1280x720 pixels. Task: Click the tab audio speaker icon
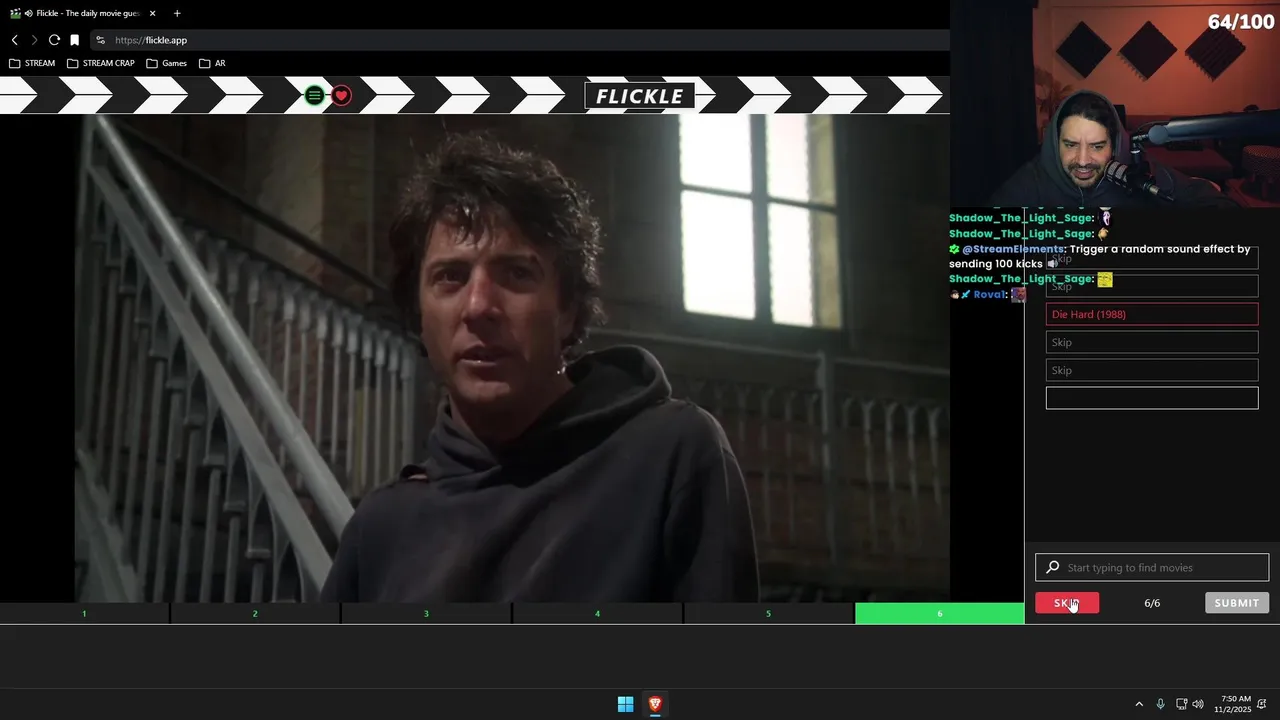coord(28,14)
